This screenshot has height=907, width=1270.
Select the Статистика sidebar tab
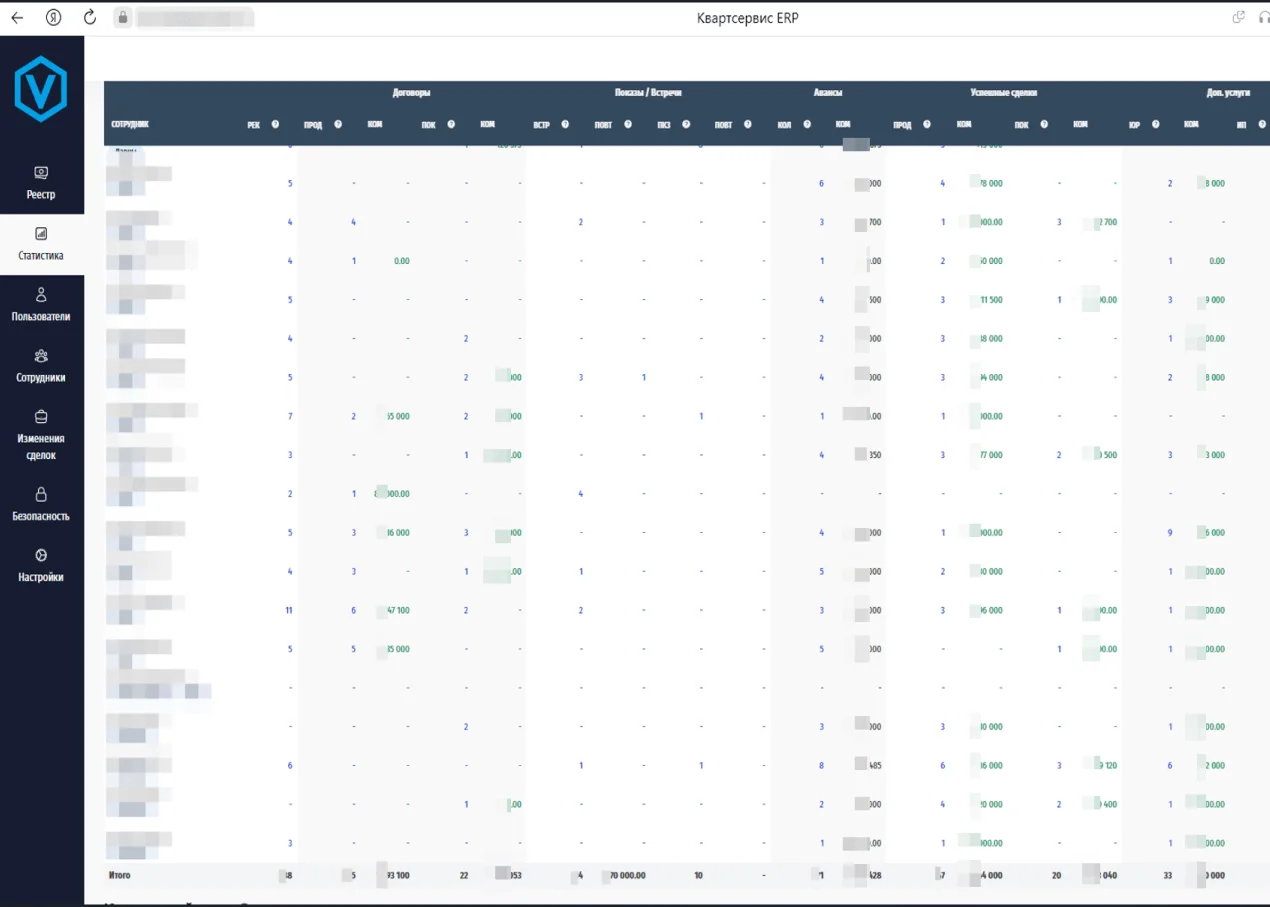(x=41, y=244)
